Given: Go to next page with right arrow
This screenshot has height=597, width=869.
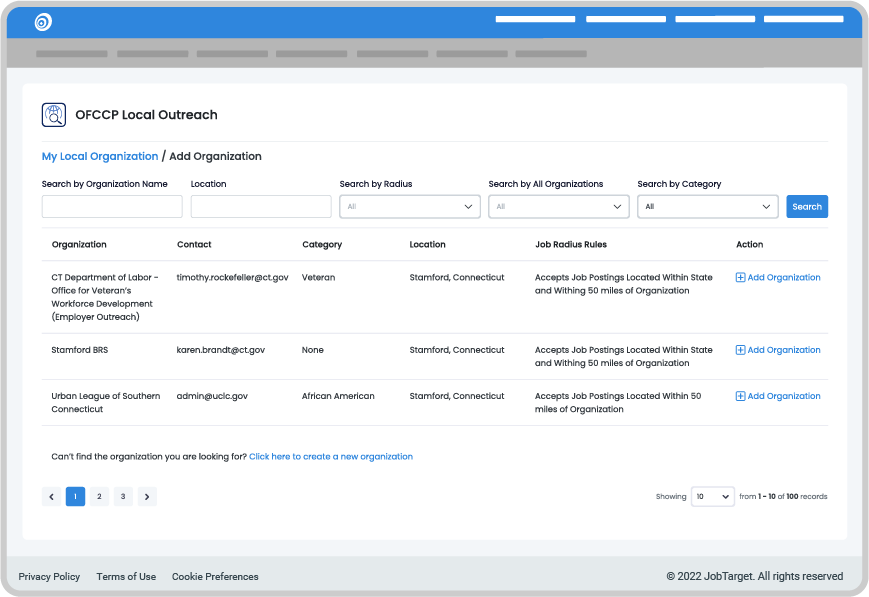Looking at the screenshot, I should pyautogui.click(x=147, y=496).
